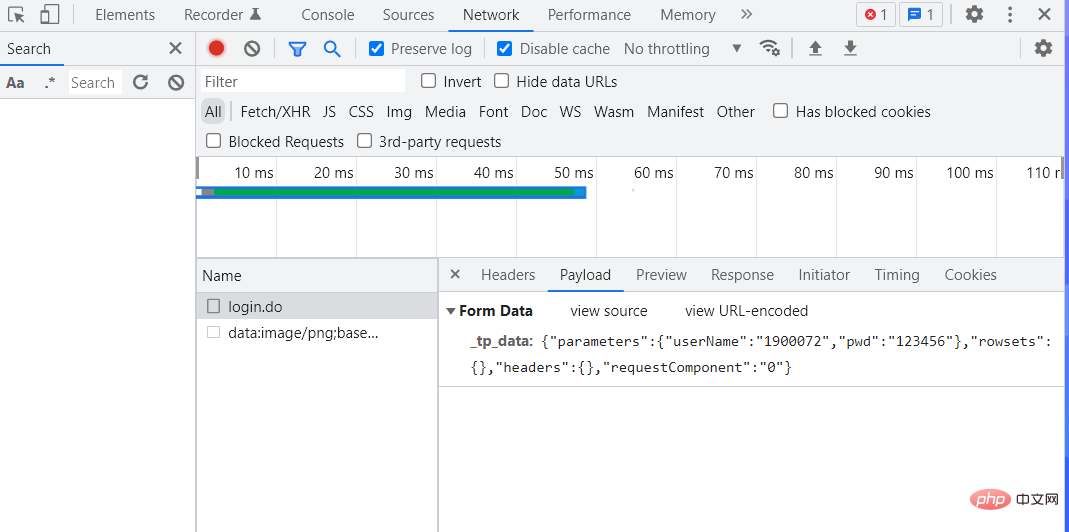
Task: Import HAR file with upload arrow
Action: pyautogui.click(x=815, y=48)
